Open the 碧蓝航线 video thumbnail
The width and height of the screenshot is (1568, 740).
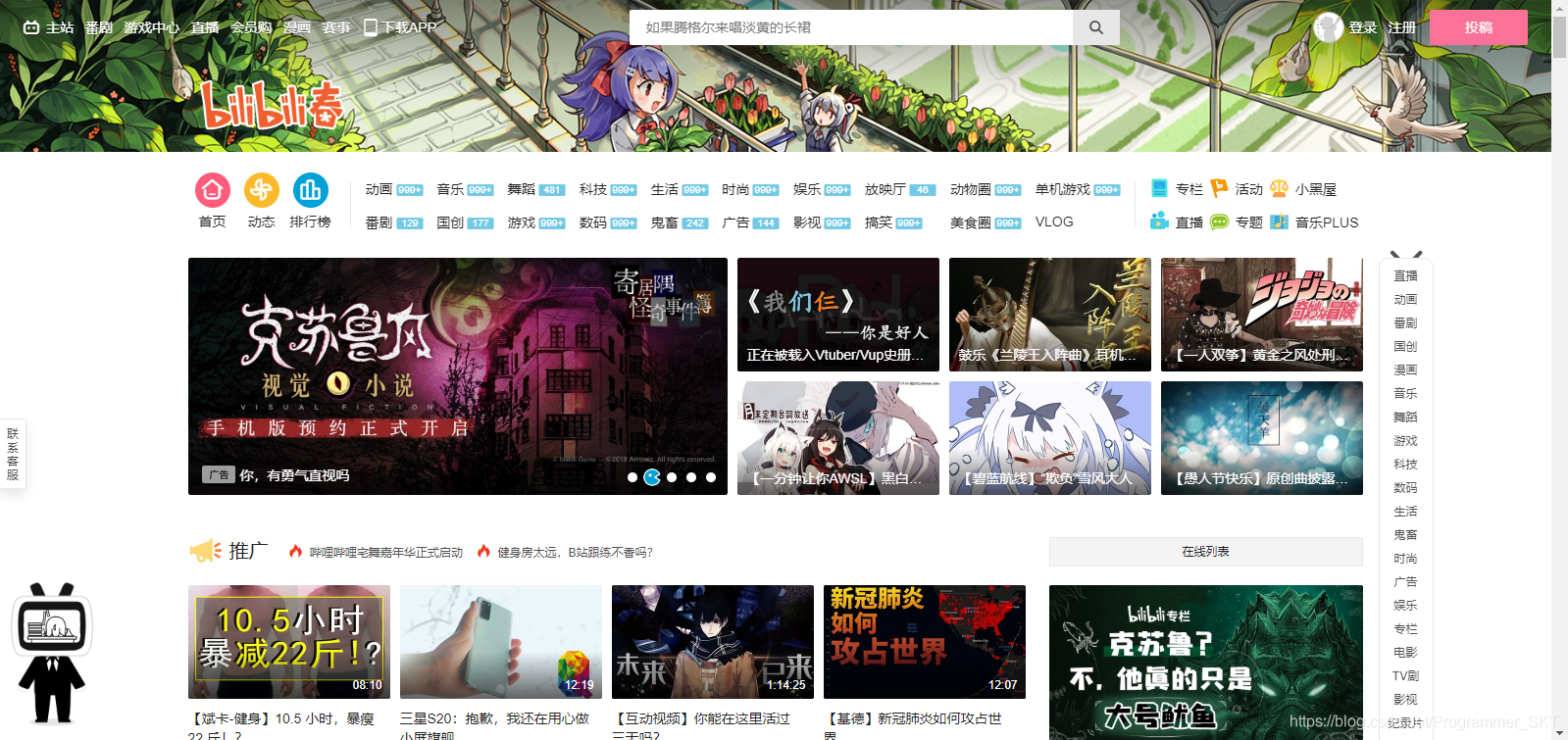click(1050, 438)
